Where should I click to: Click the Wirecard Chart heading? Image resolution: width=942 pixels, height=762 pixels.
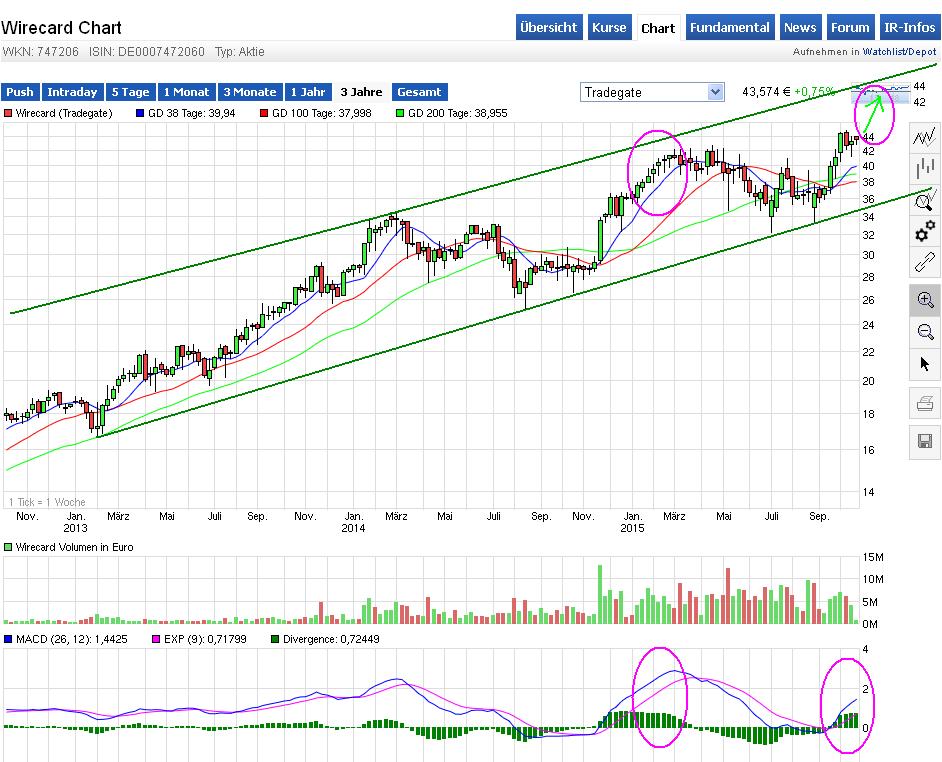pyautogui.click(x=61, y=28)
